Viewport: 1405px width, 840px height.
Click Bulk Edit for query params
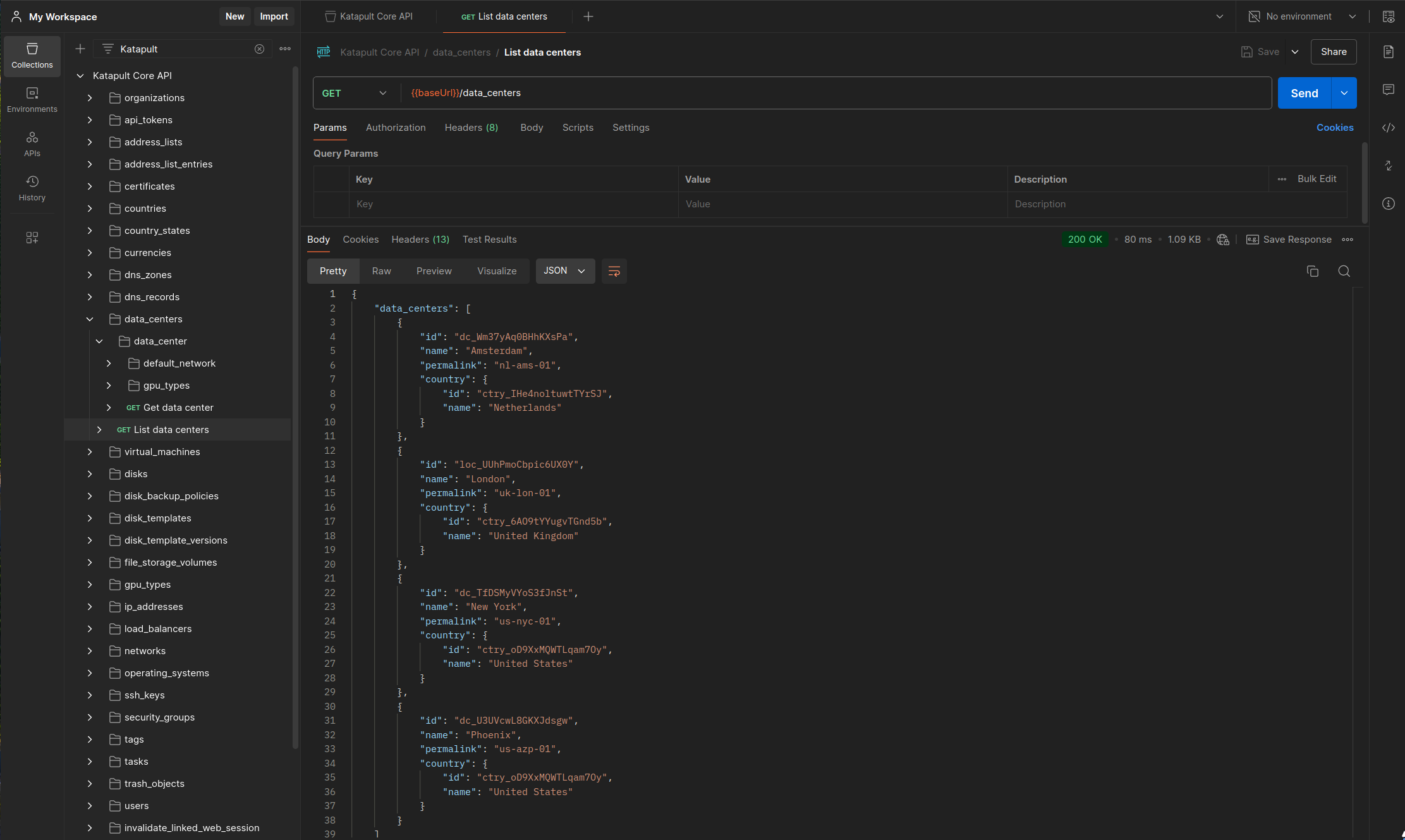[x=1317, y=180]
